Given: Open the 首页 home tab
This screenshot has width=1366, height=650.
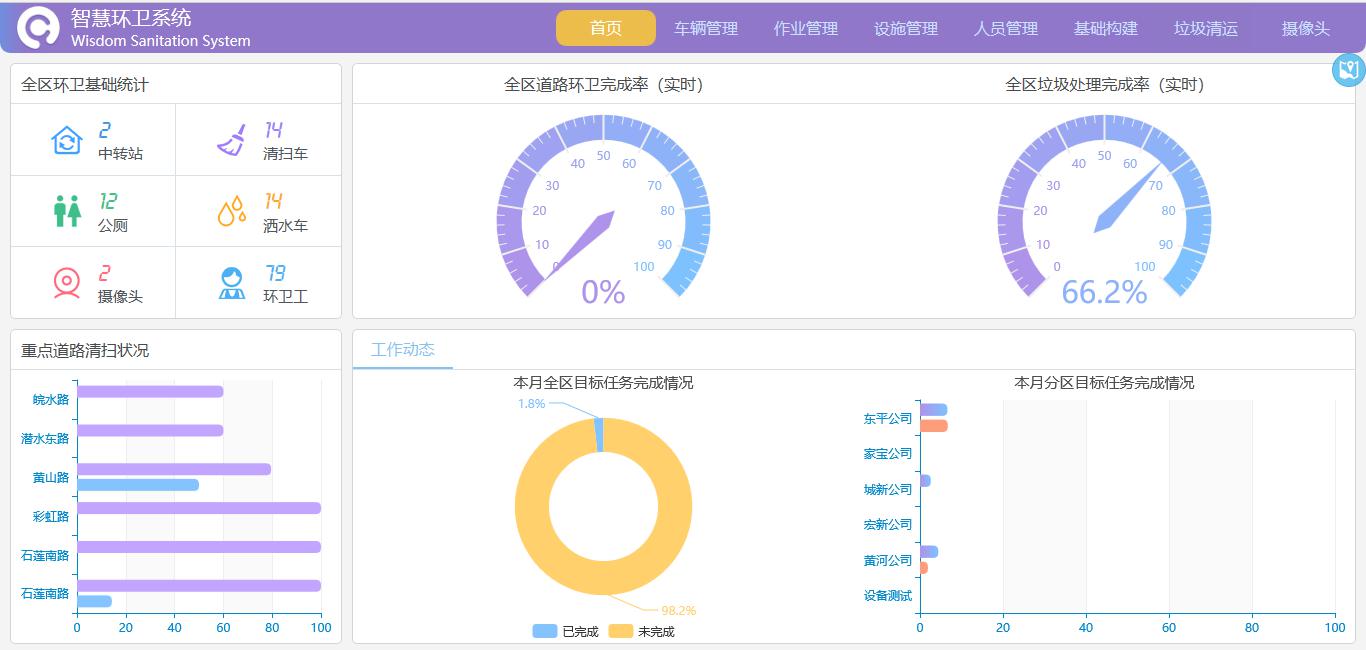Looking at the screenshot, I should click(606, 28).
